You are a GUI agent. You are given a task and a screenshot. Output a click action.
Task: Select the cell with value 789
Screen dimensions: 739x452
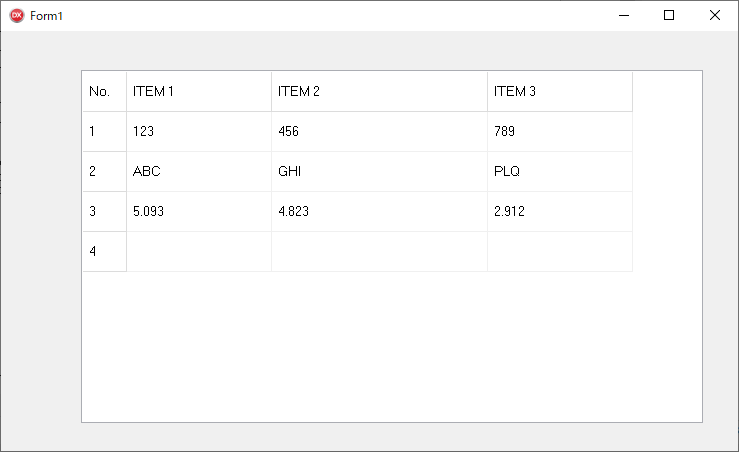coord(560,131)
